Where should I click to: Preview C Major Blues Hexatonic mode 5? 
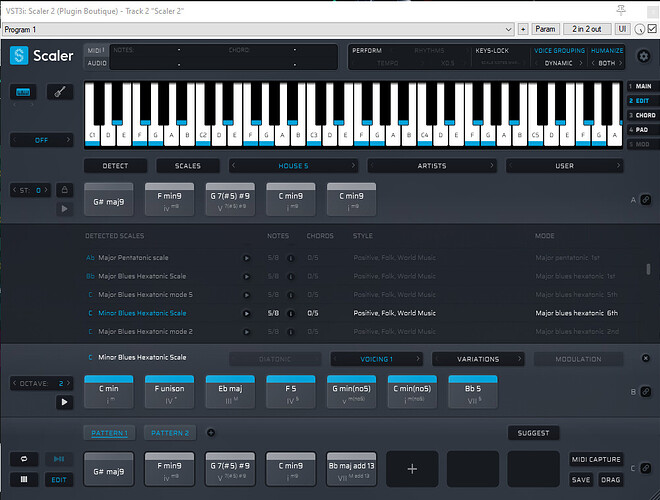(x=247, y=295)
